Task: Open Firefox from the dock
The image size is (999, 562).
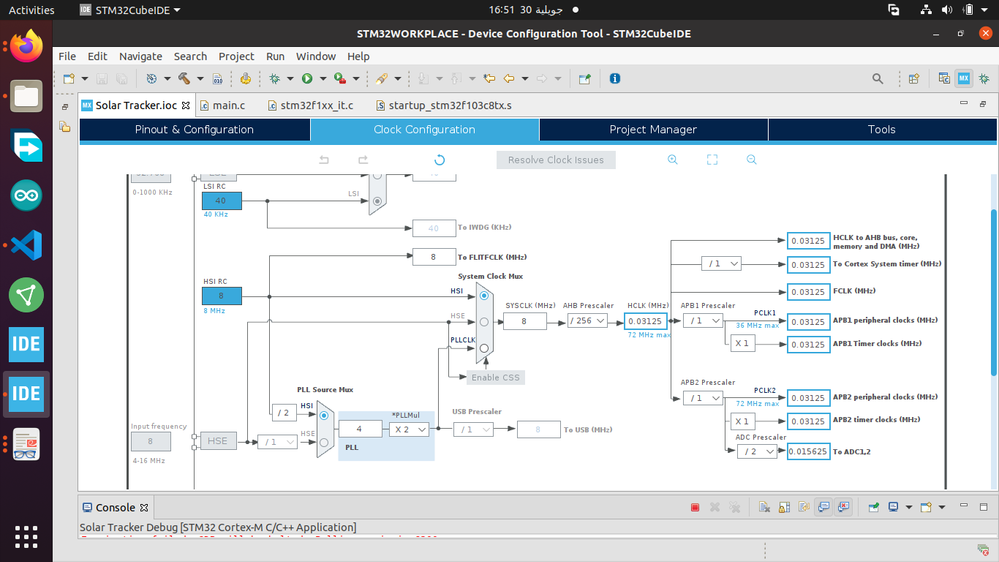Action: 26,46
